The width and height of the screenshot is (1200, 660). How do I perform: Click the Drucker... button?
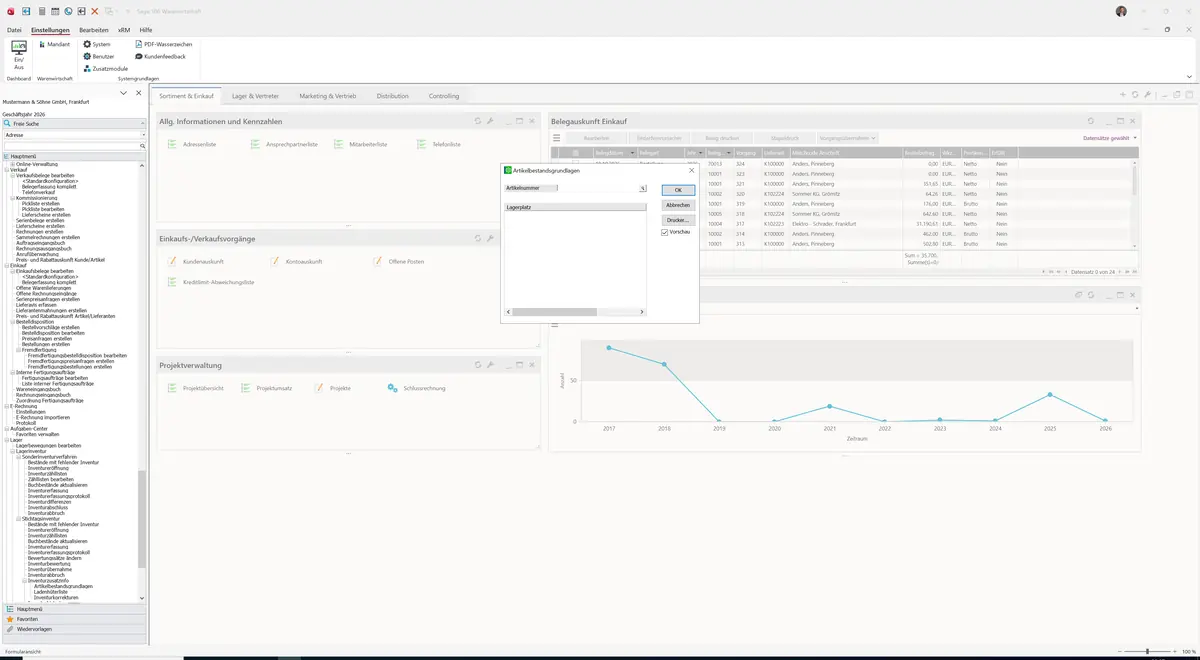pos(678,219)
